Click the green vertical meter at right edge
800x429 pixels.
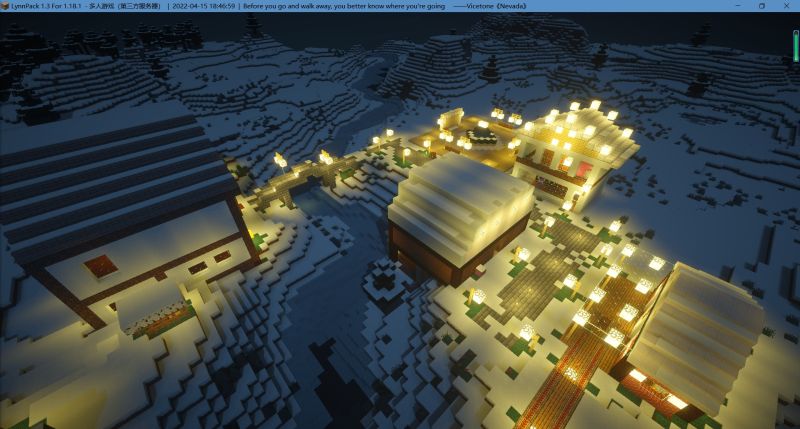(795, 45)
